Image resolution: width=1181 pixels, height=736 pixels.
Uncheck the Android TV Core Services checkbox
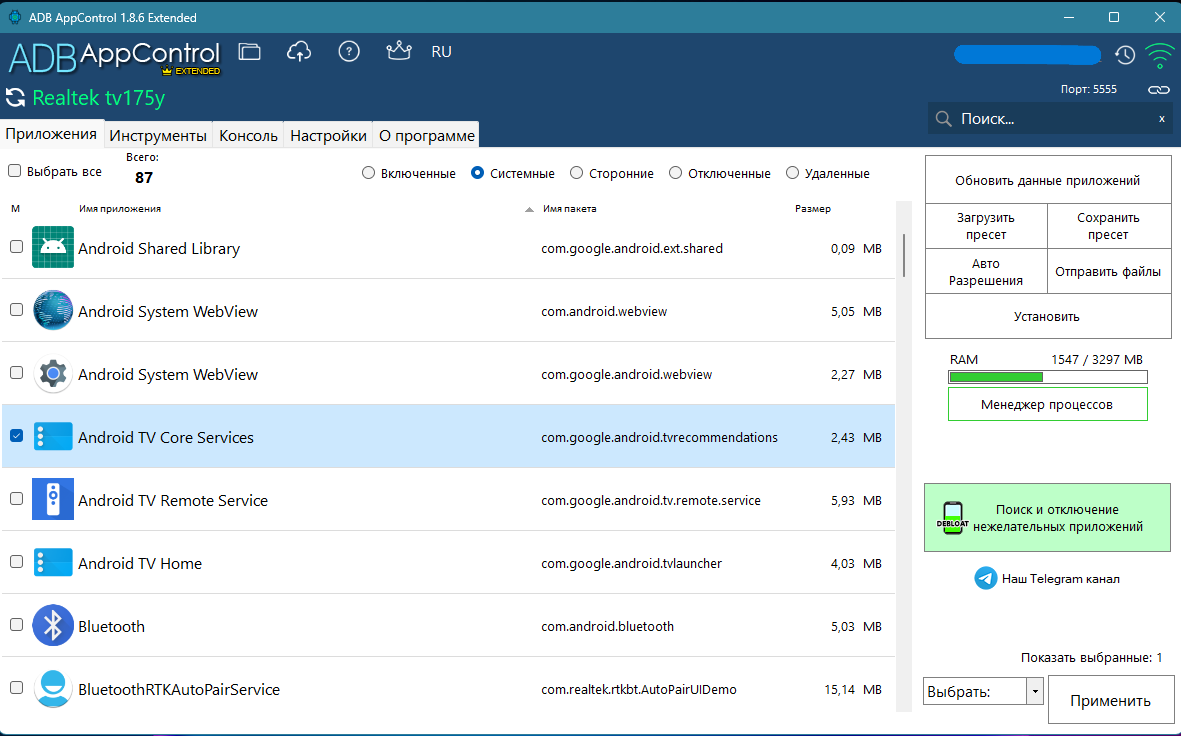[x=16, y=435]
